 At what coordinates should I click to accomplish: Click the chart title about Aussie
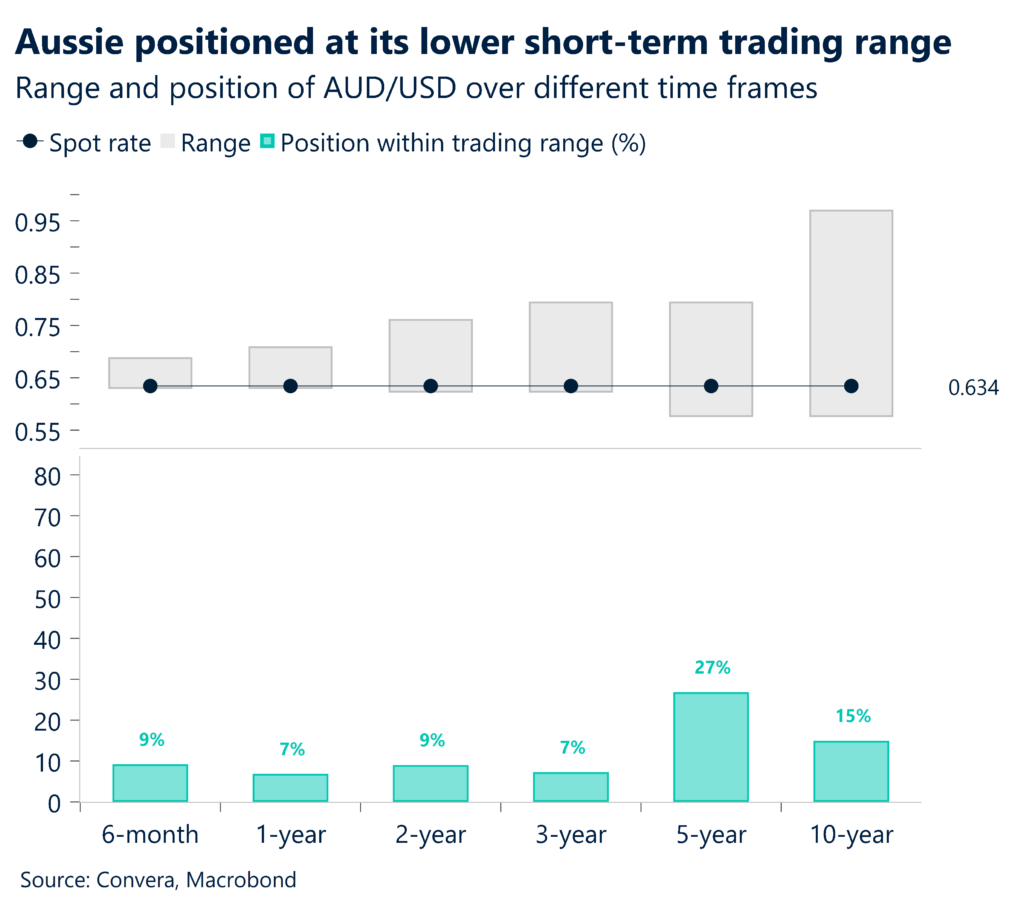(483, 43)
